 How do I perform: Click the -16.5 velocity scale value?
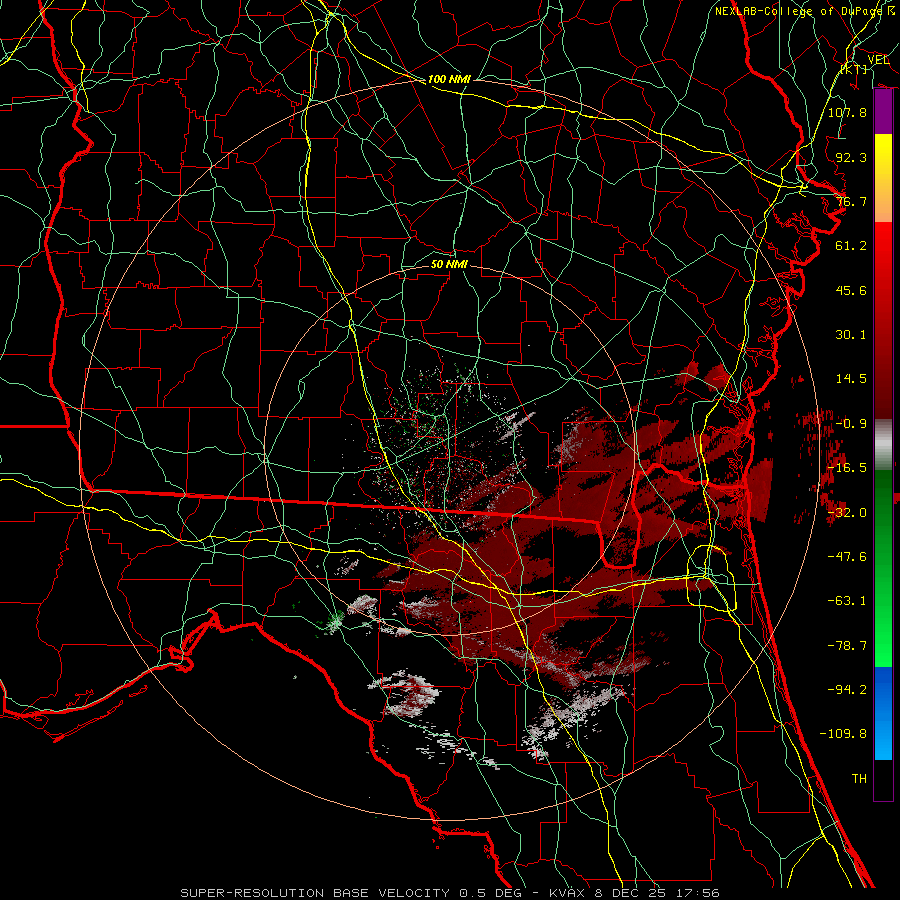tap(847, 468)
